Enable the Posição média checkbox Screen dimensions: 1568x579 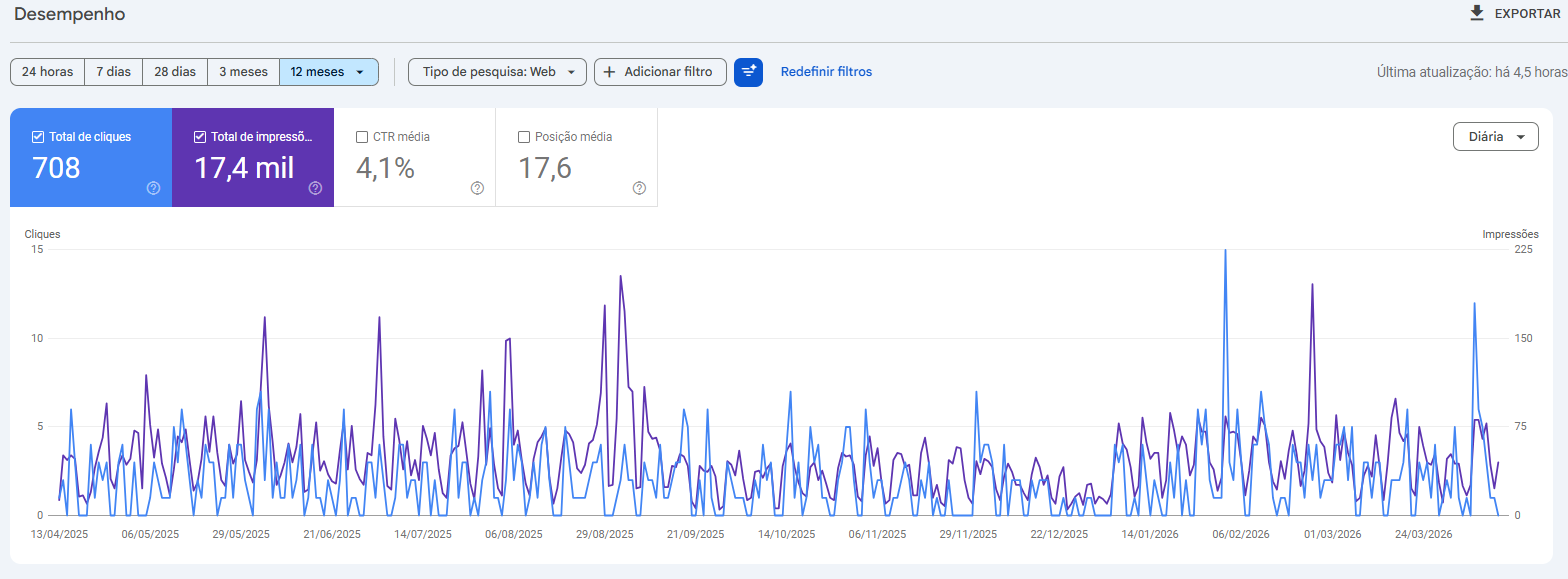(x=524, y=137)
